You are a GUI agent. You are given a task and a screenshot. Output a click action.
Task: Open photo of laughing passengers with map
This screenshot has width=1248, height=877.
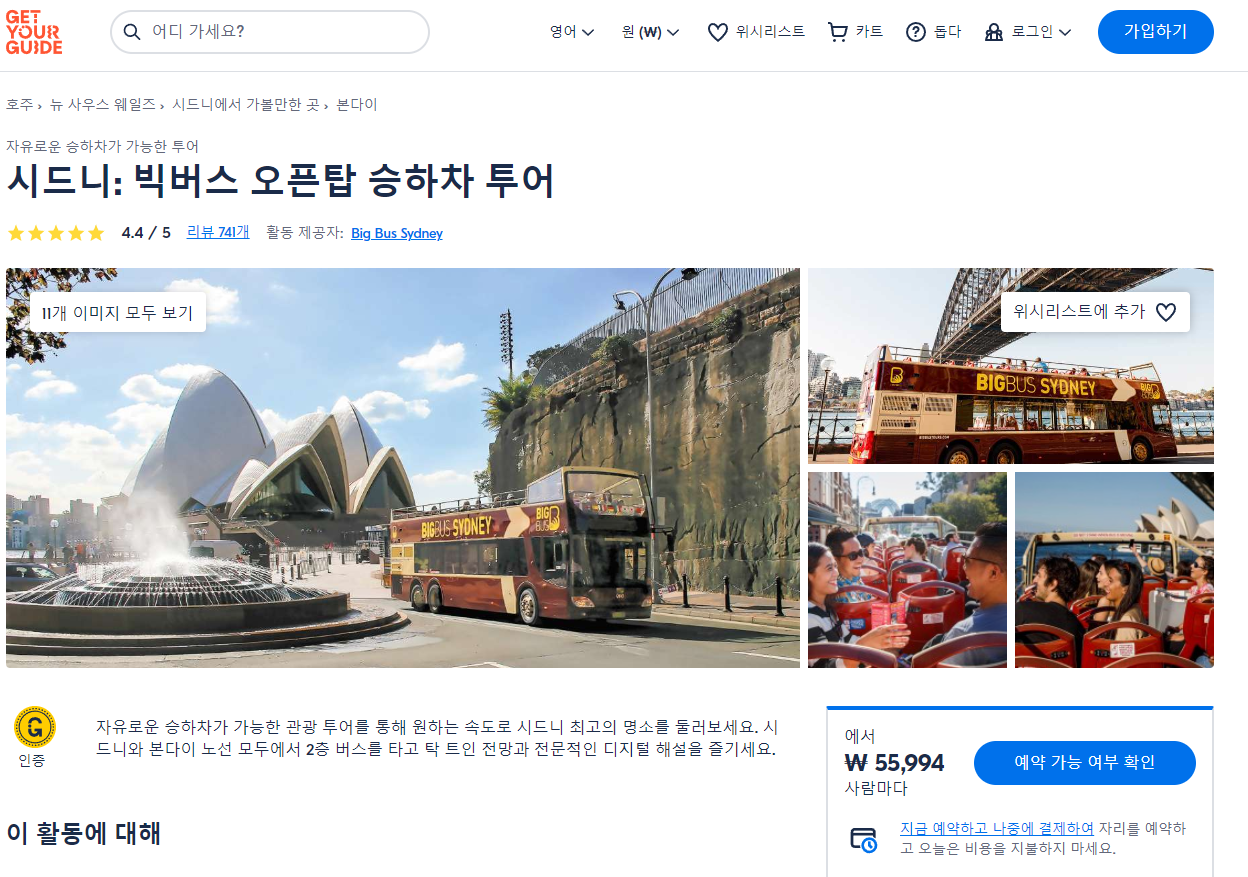coord(907,570)
